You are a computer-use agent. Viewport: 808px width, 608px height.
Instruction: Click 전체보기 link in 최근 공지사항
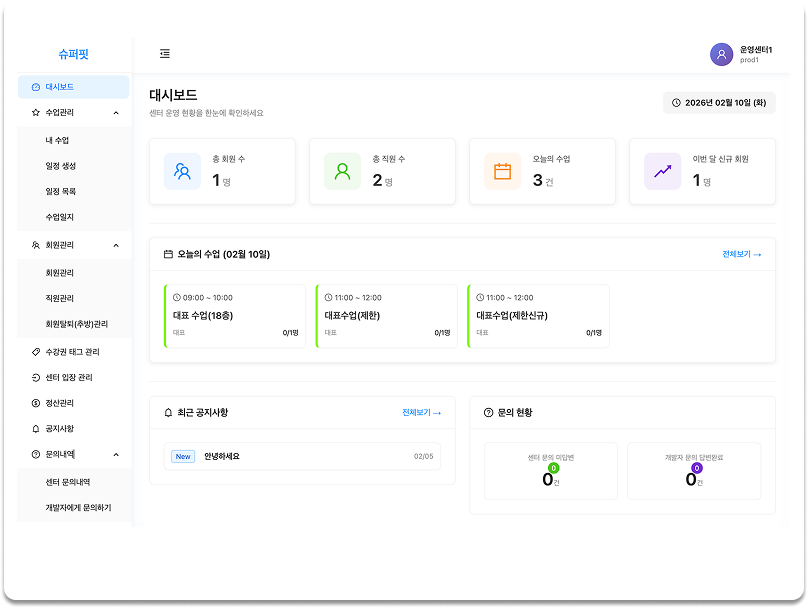(x=421, y=412)
